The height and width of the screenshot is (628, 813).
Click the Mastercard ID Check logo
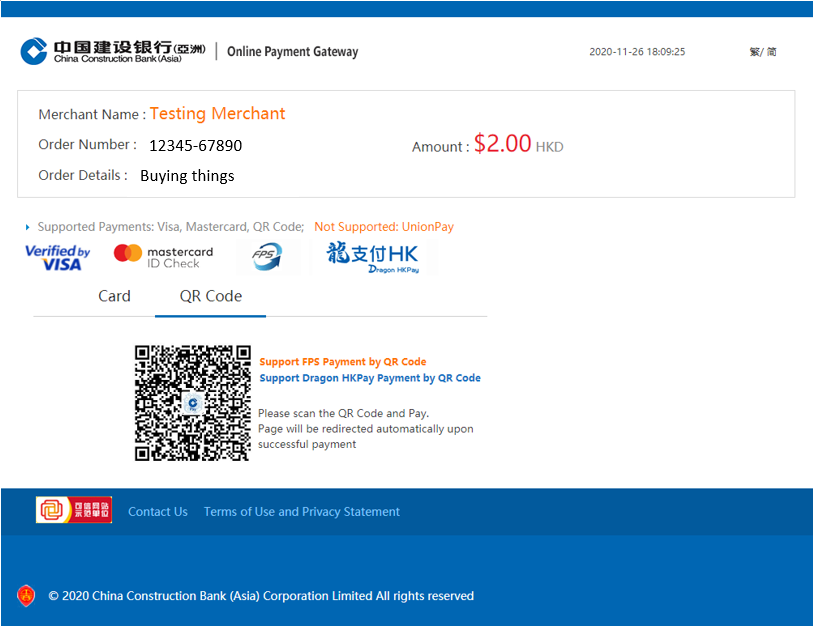click(163, 257)
